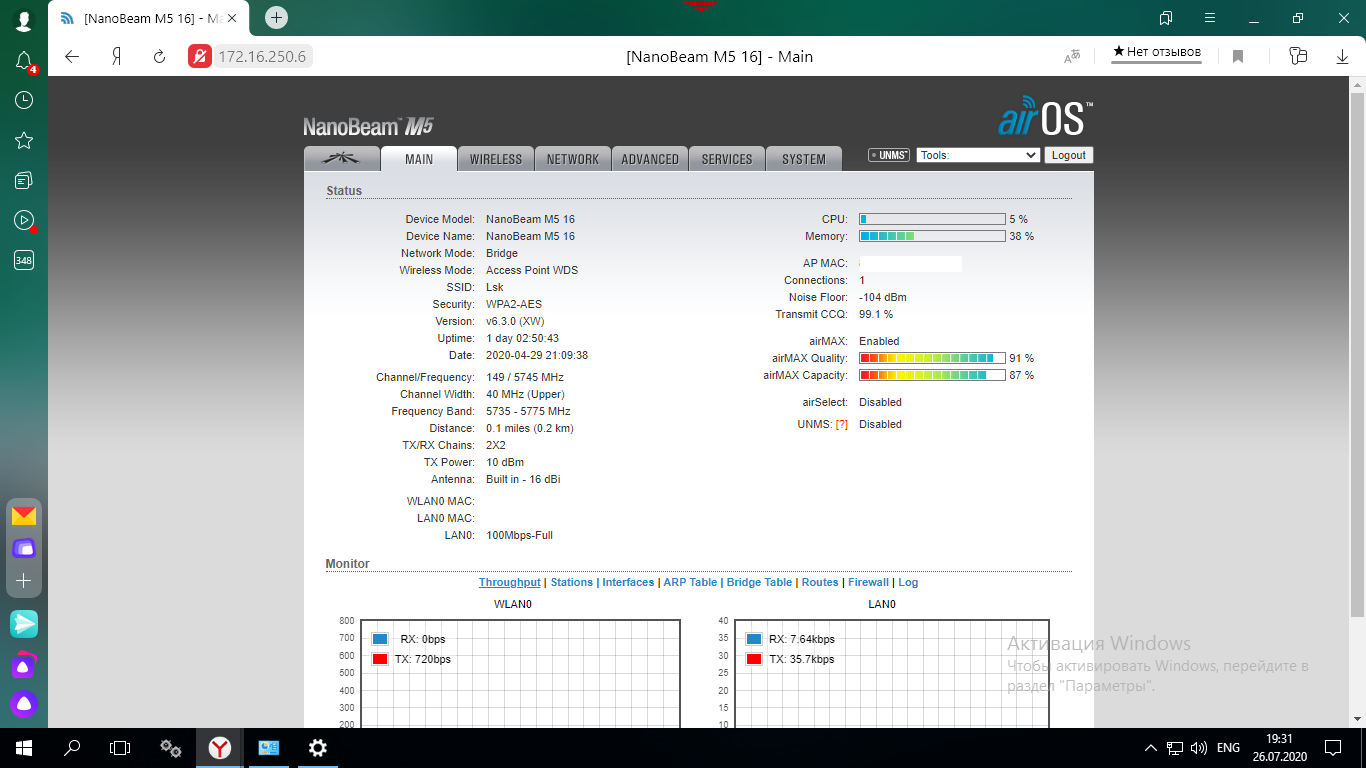1366x768 pixels.
Task: Open Task View on the taskbar
Action: [120, 748]
